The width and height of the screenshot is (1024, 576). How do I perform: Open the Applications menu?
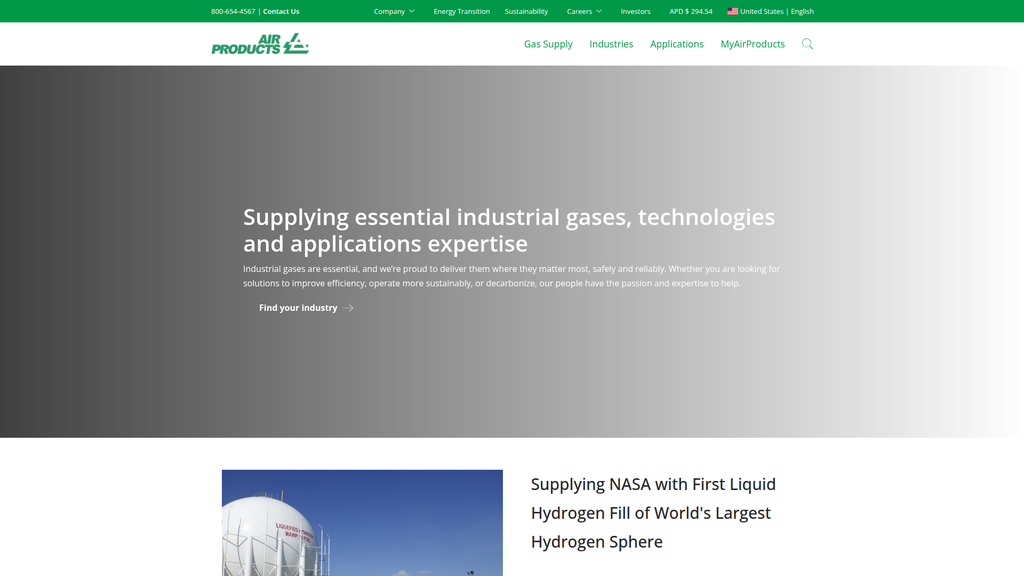[677, 44]
